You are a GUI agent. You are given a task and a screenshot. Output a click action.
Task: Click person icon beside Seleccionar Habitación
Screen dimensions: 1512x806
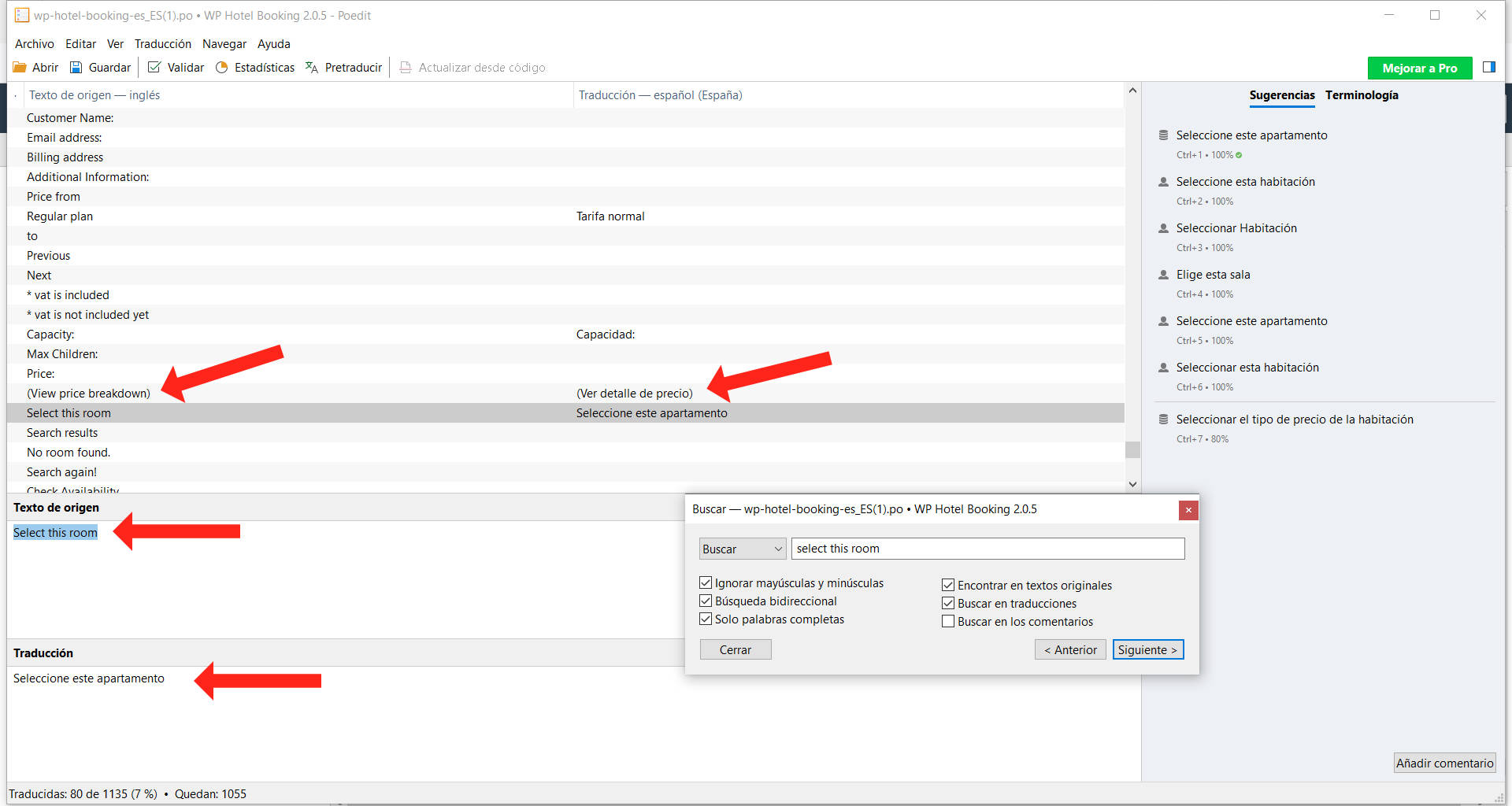1163,228
